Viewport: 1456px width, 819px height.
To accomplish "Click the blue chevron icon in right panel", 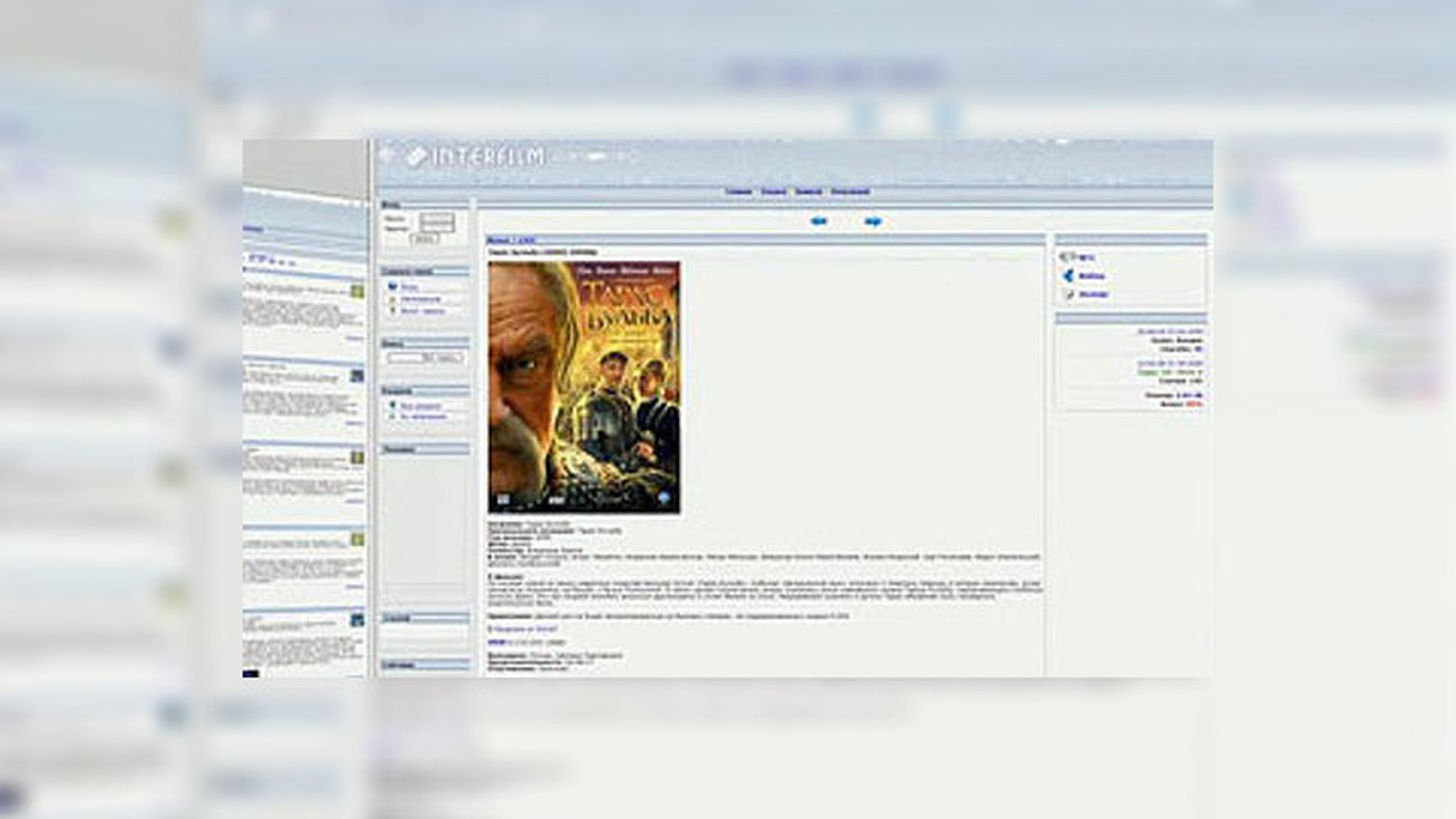I will click(x=1067, y=276).
